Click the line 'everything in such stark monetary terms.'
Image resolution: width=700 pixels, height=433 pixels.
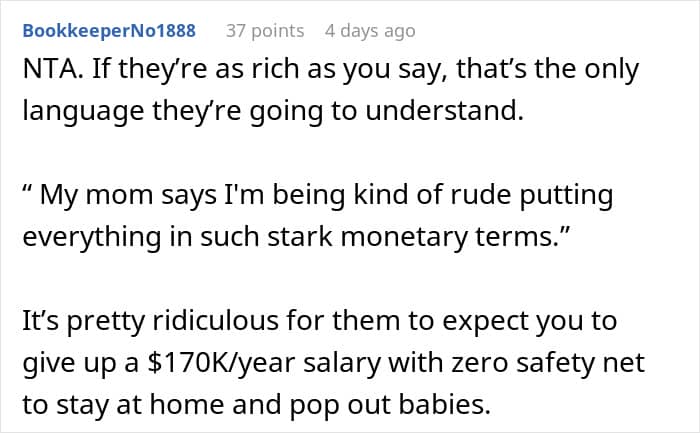297,237
